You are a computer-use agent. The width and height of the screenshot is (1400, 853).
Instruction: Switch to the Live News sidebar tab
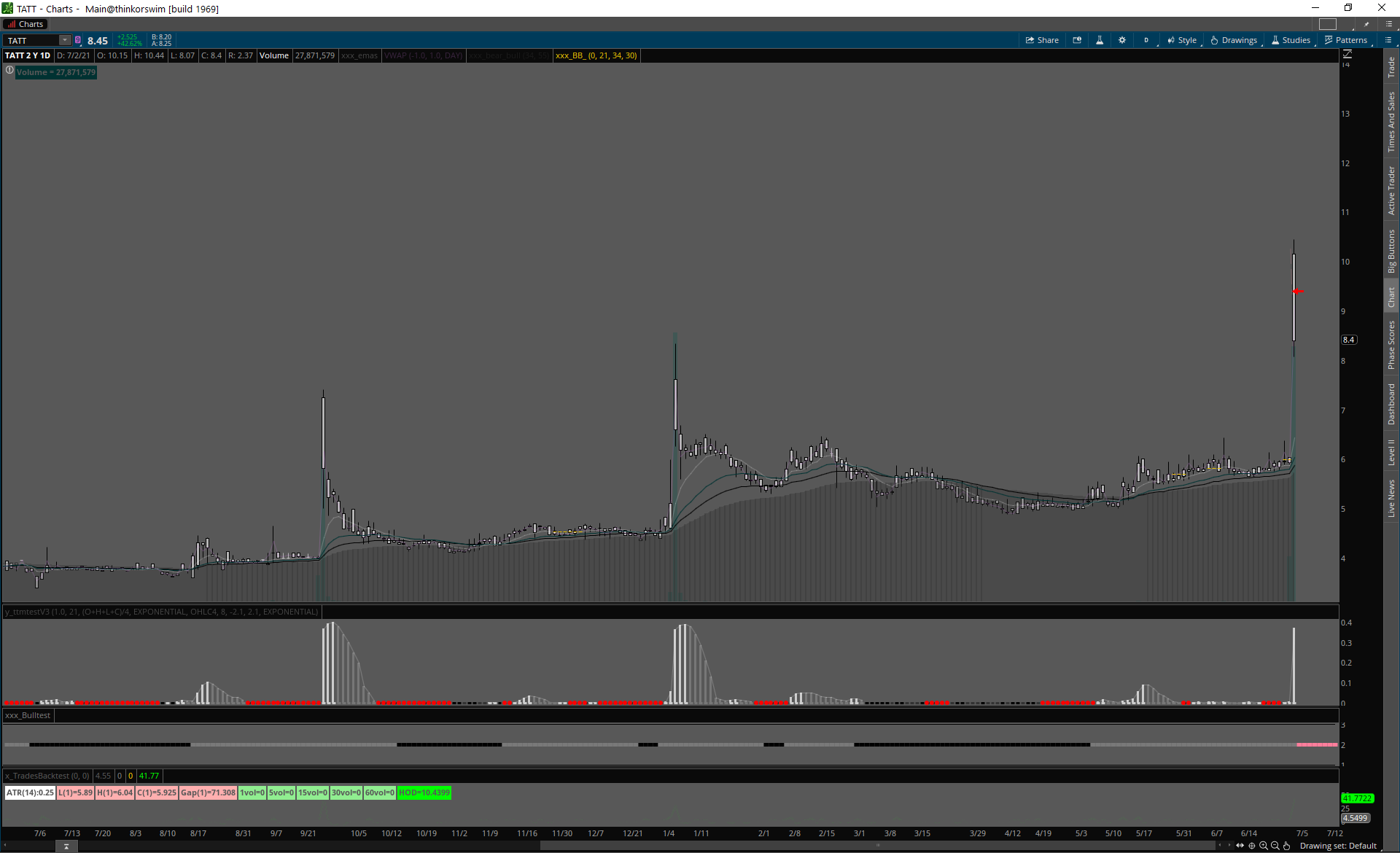tap(1391, 499)
